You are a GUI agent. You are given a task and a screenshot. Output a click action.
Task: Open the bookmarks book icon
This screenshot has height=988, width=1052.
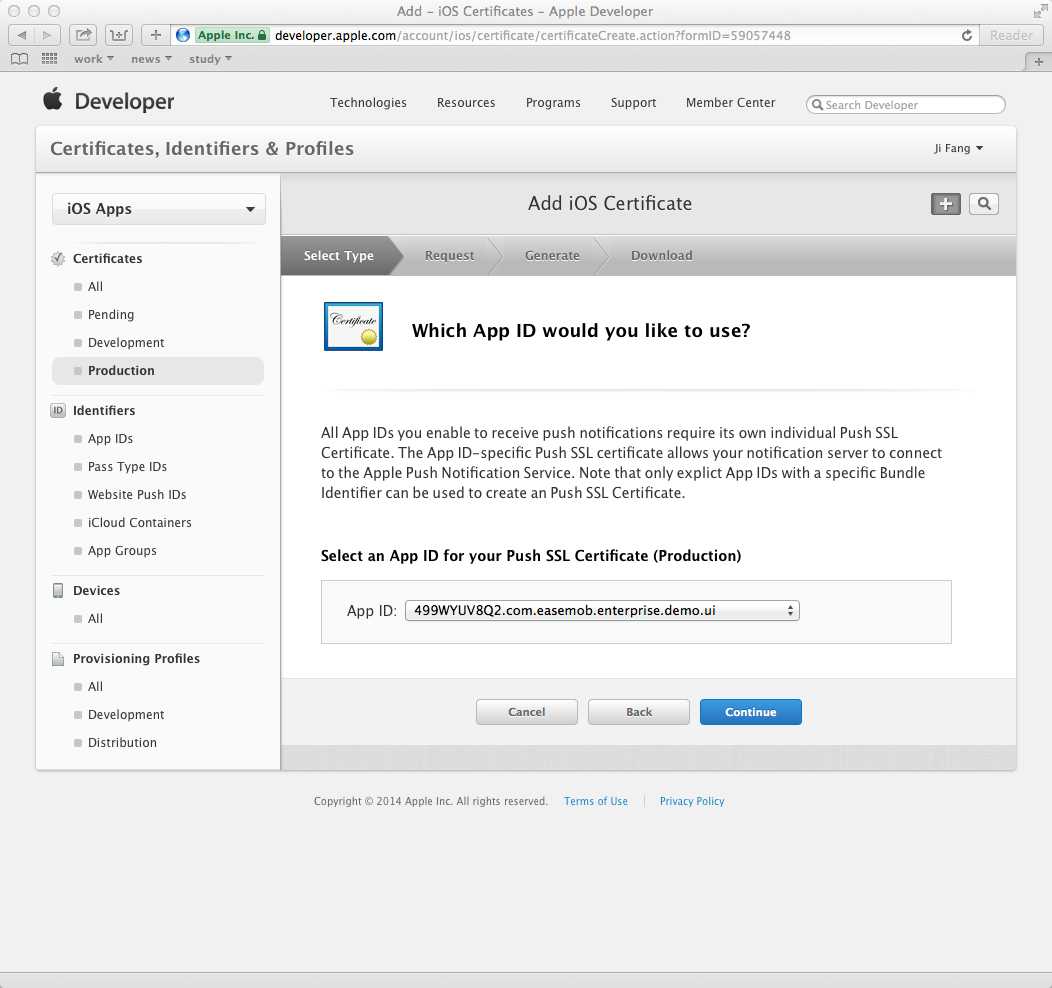coord(20,59)
